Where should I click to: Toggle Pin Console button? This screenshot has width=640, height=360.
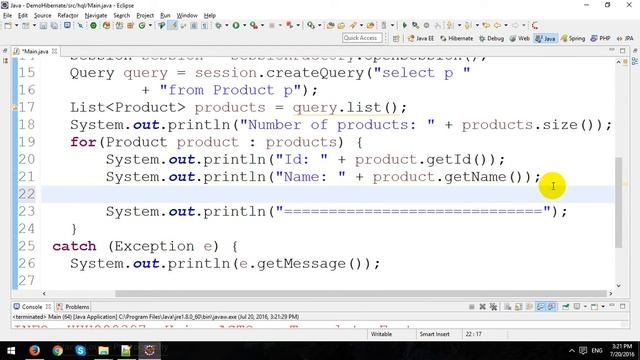pos(565,307)
